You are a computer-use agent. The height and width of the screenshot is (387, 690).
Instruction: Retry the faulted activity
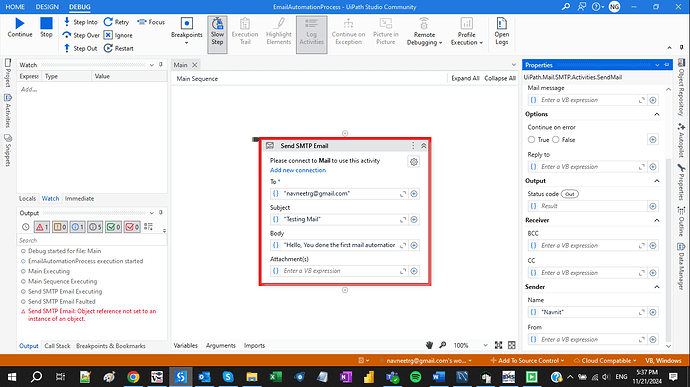point(117,22)
